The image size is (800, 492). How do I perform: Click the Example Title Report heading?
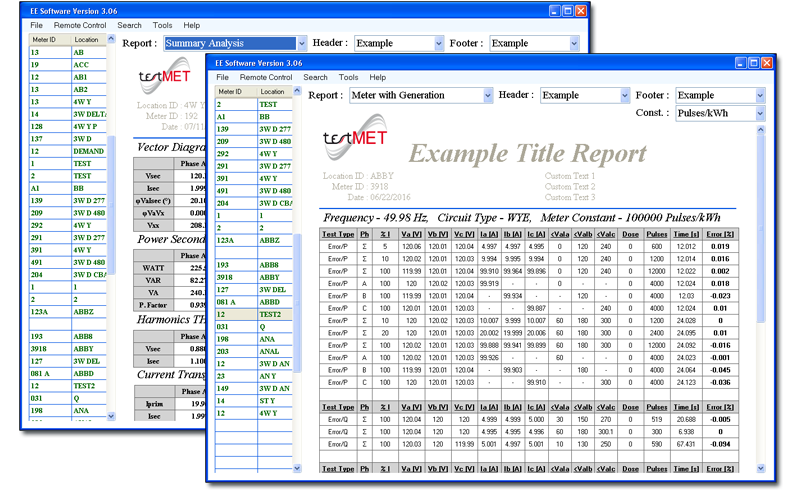(528, 154)
